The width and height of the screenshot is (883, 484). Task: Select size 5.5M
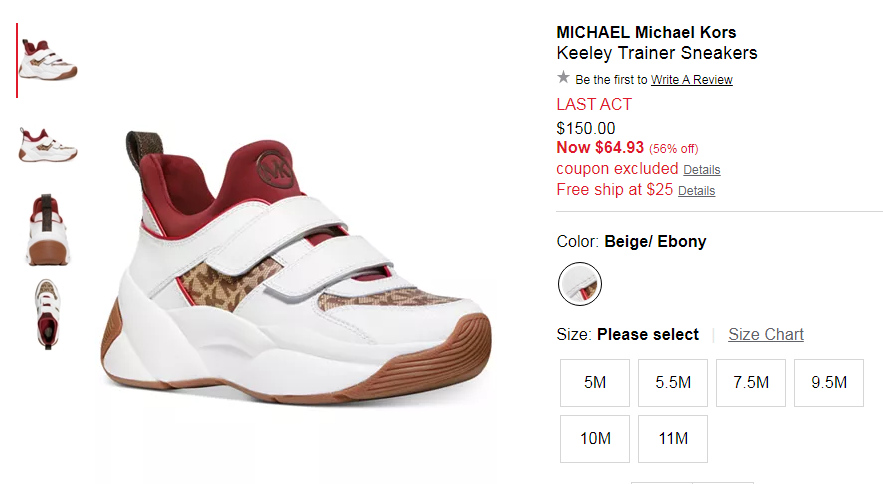(673, 383)
